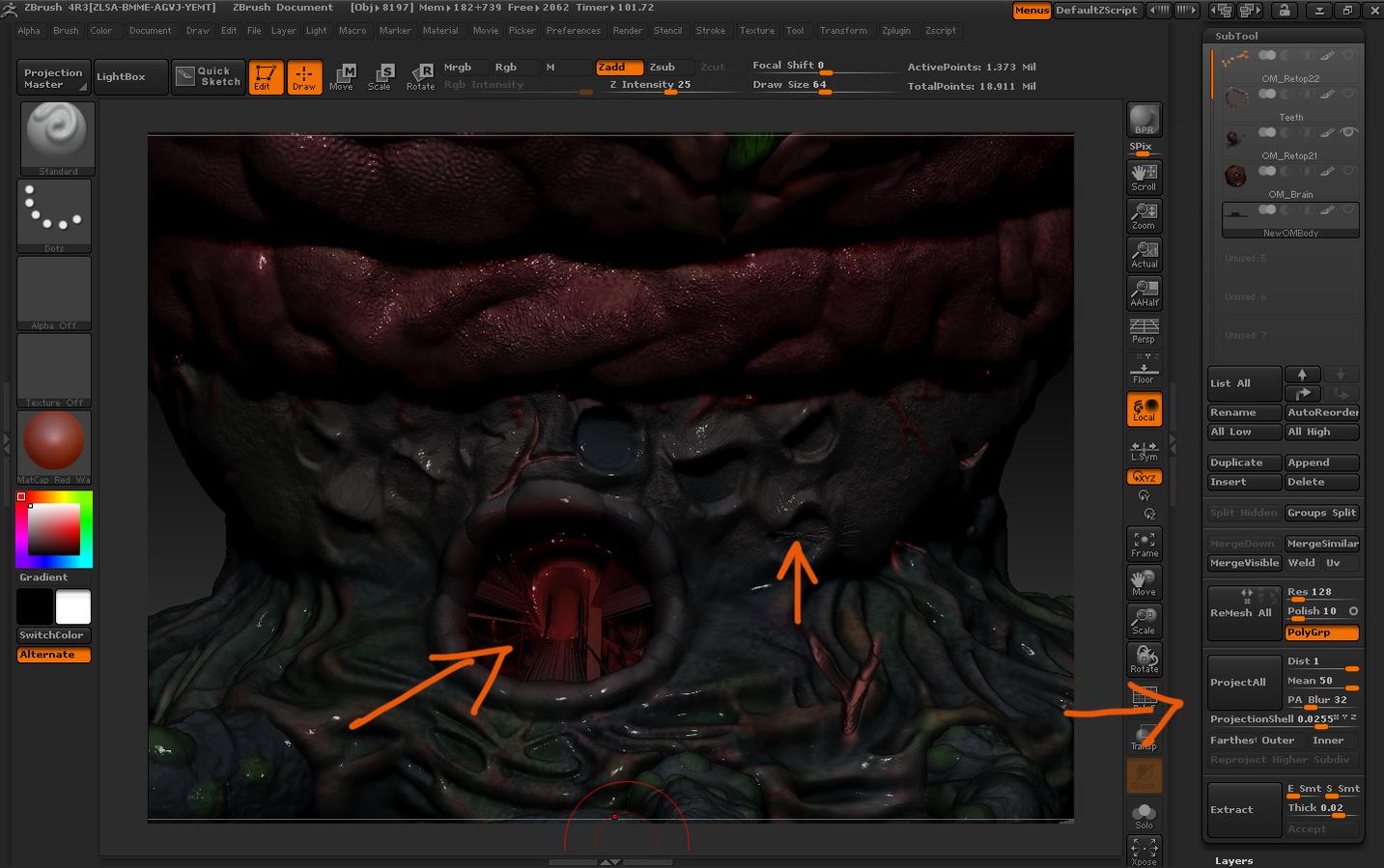This screenshot has width=1384, height=868.
Task: Click the ProjectAll button
Action: (1244, 683)
